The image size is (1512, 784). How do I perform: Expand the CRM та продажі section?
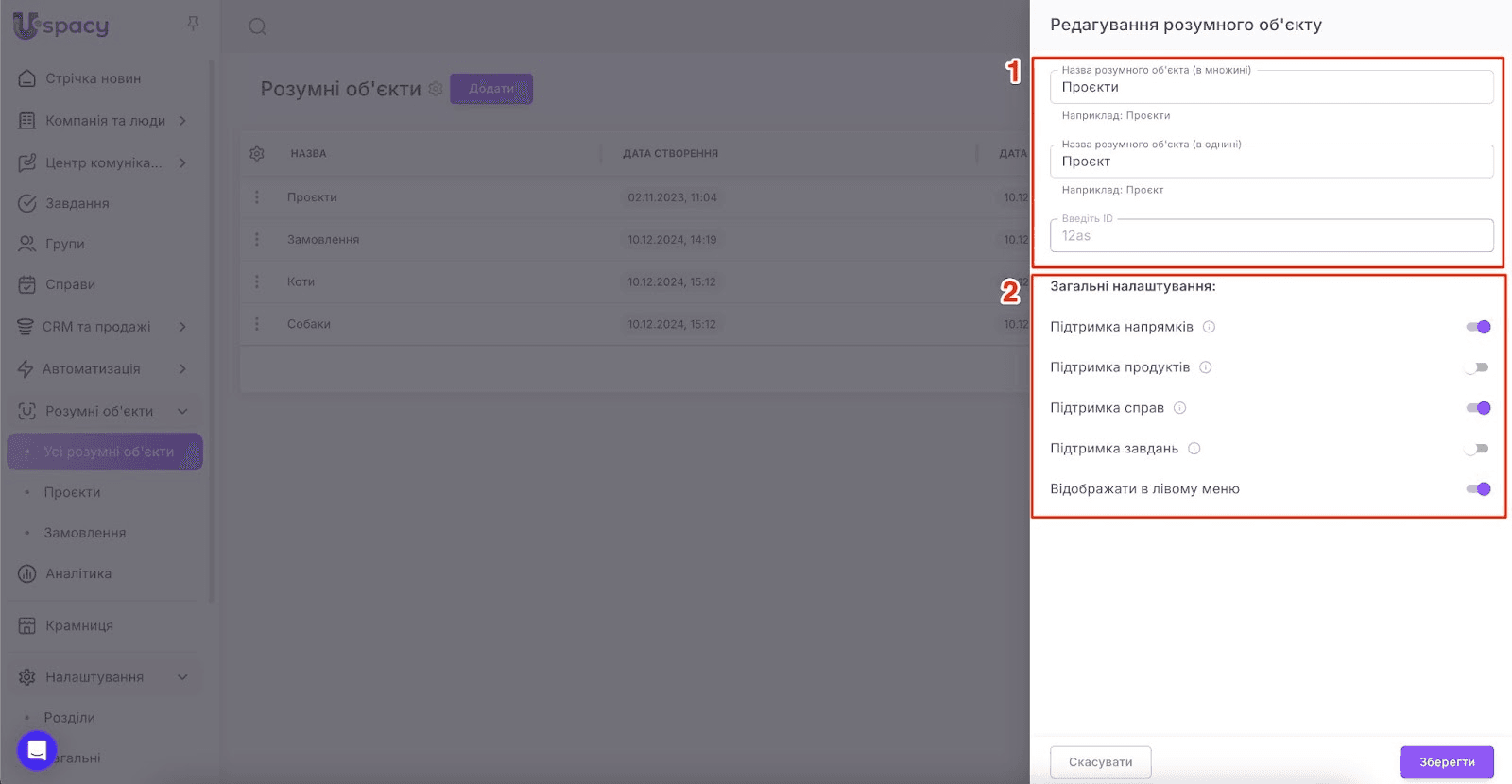point(182,327)
